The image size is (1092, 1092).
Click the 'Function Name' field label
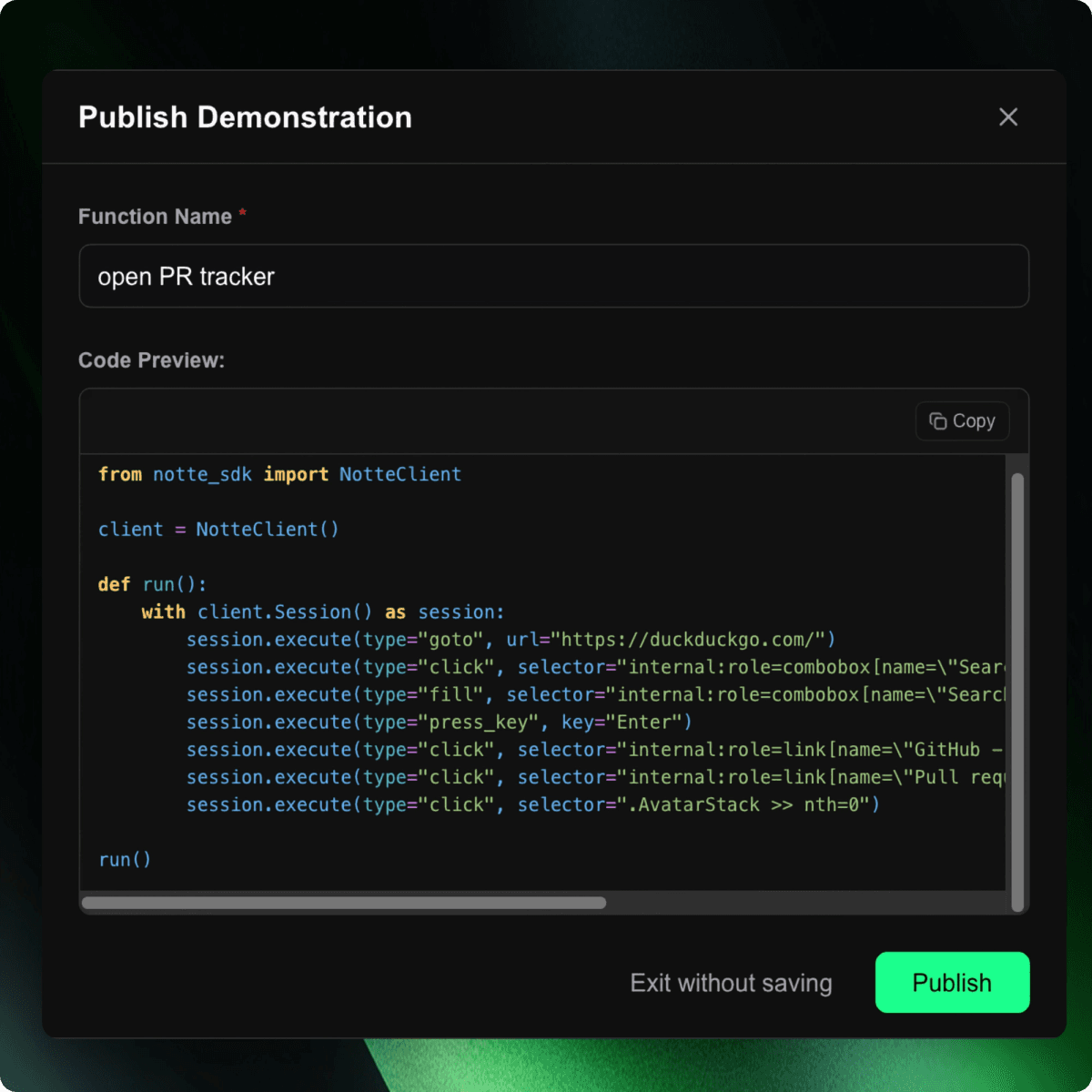[155, 217]
